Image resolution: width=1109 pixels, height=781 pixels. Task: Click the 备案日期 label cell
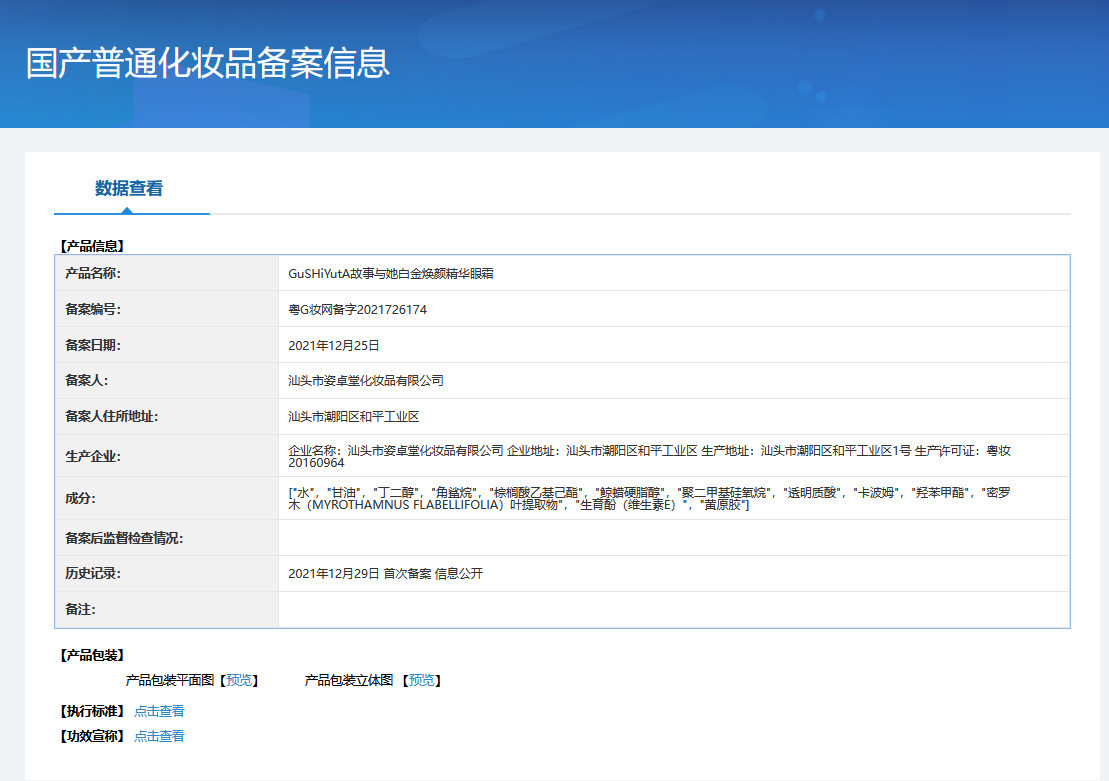pos(167,345)
